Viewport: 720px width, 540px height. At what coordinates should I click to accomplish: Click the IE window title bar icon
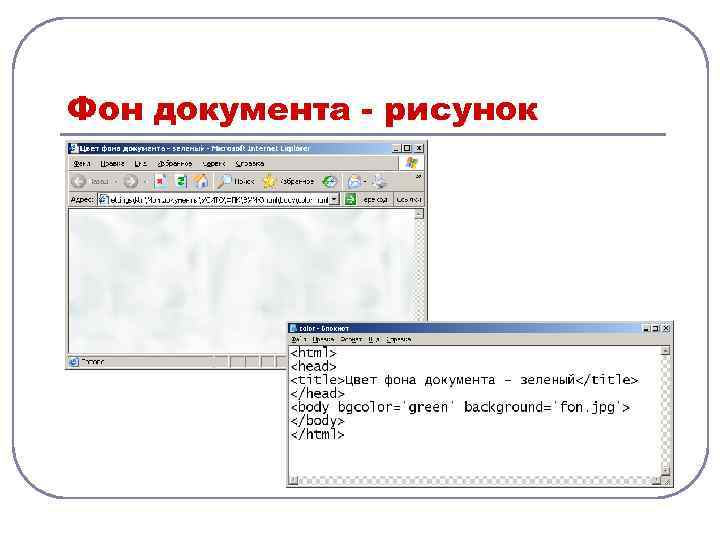click(x=73, y=148)
